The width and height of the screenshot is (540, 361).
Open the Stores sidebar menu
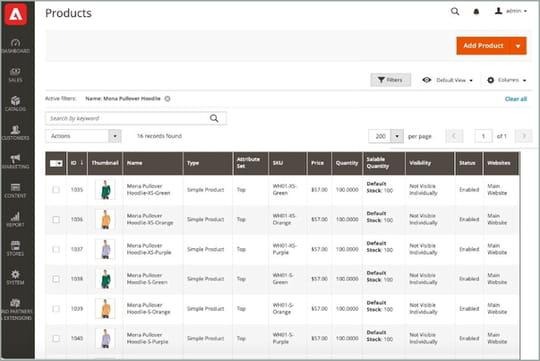[x=15, y=248]
